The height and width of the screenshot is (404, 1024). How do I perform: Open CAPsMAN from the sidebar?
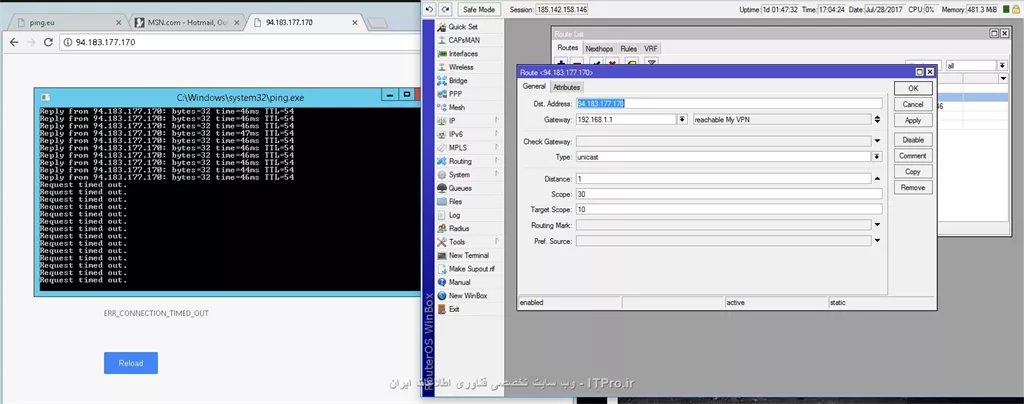click(463, 40)
